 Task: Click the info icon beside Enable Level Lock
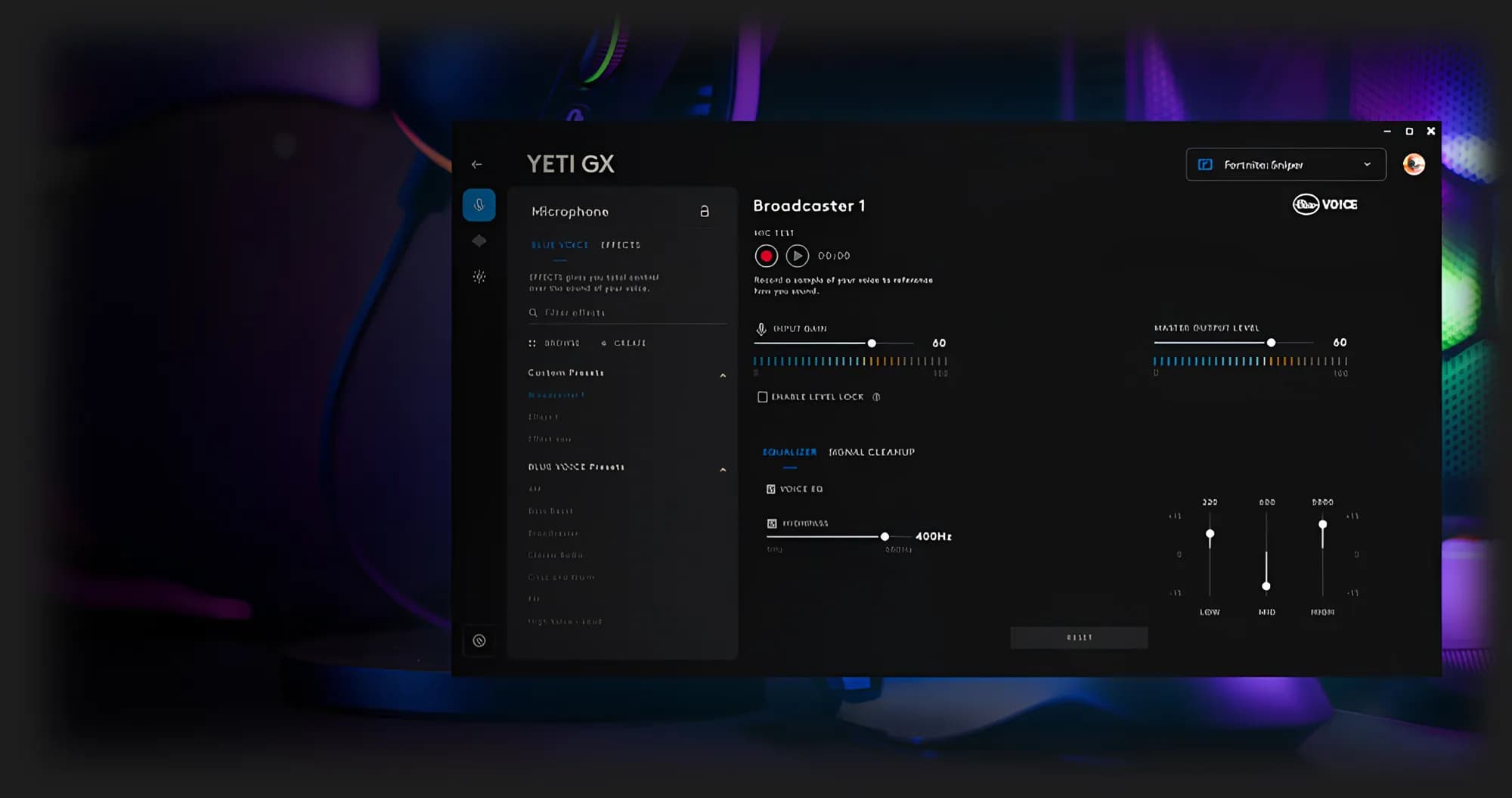pos(876,397)
